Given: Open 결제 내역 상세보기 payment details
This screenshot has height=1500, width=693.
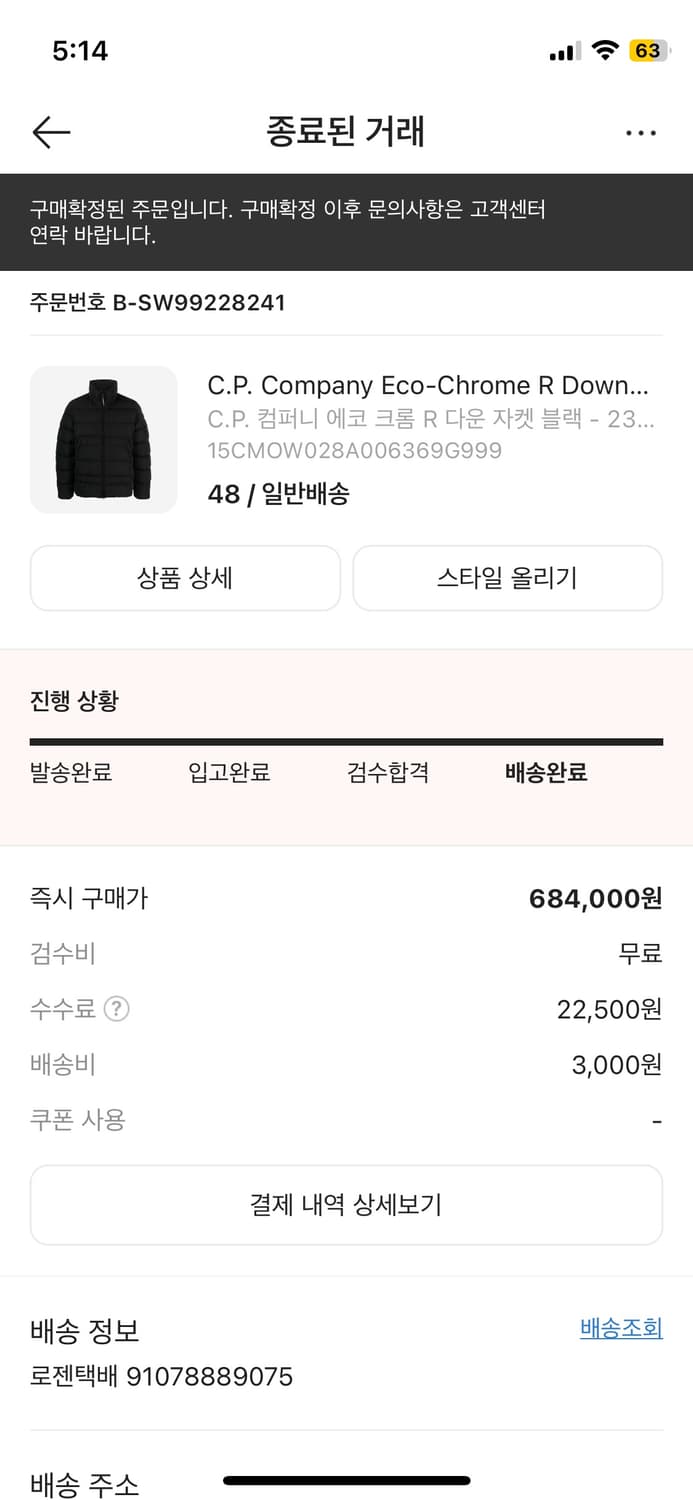Looking at the screenshot, I should click(x=346, y=1204).
